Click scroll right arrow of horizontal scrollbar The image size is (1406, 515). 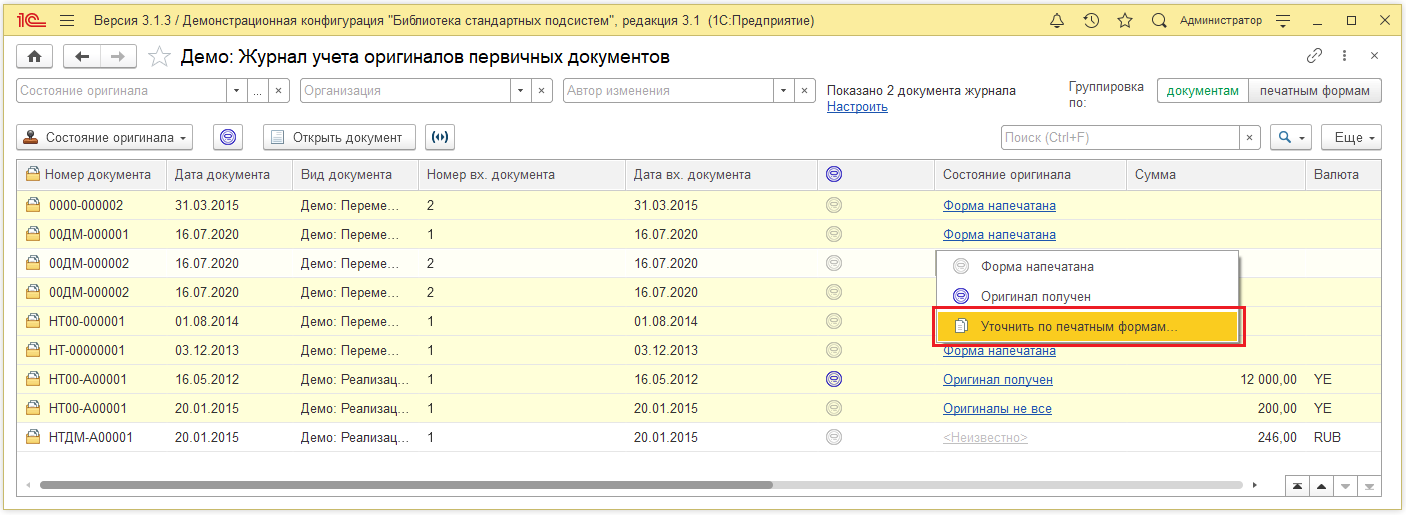1257,485
